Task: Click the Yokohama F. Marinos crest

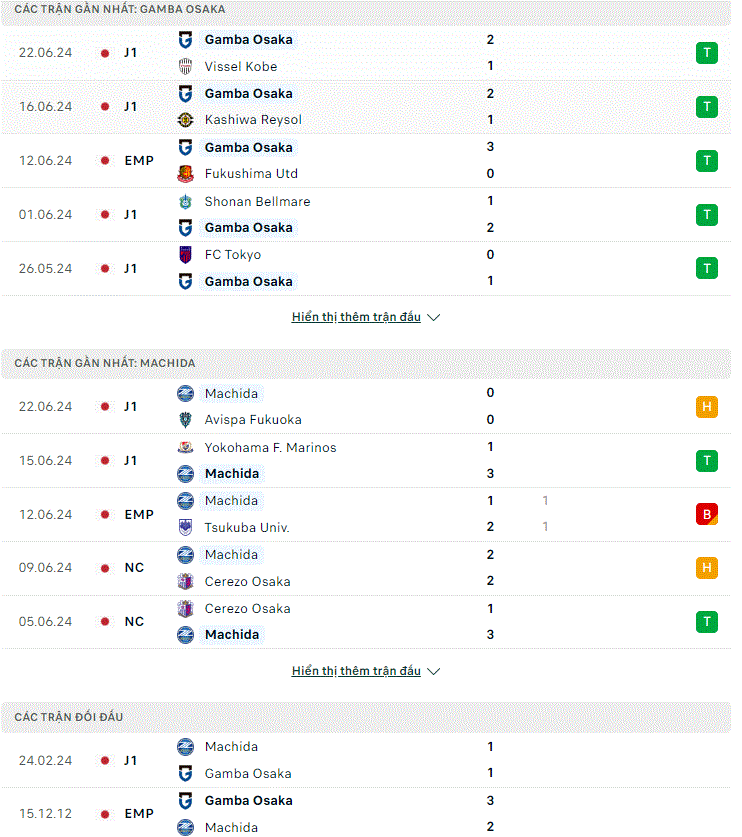Action: [x=185, y=447]
